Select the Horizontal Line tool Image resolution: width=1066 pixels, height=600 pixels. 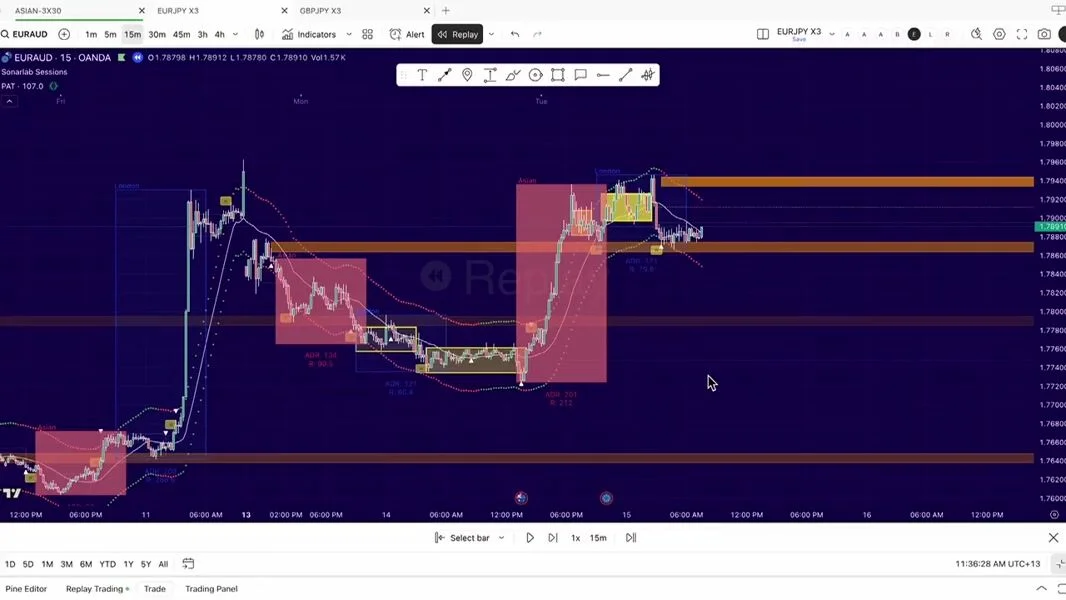click(603, 75)
